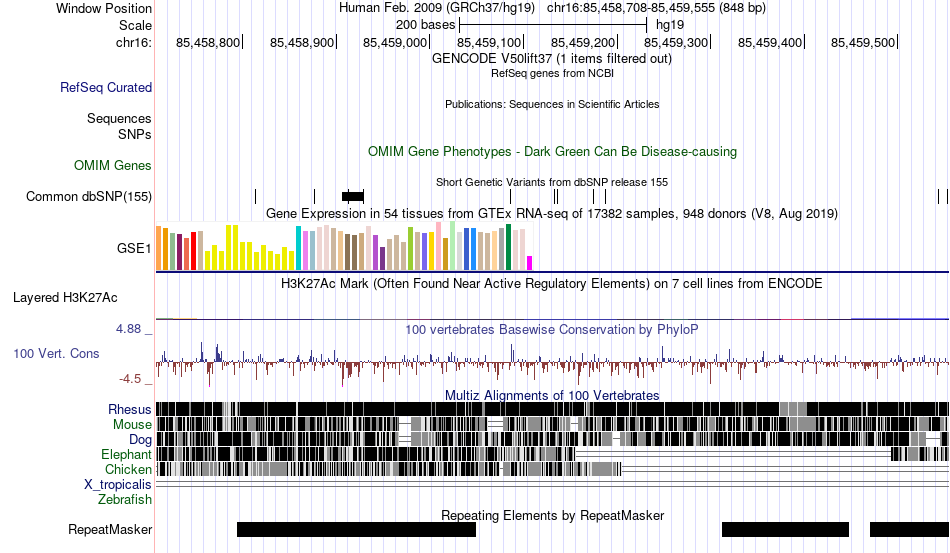Select the Chicken alignment label
Screen dimensions: 950x553
[x=128, y=469]
